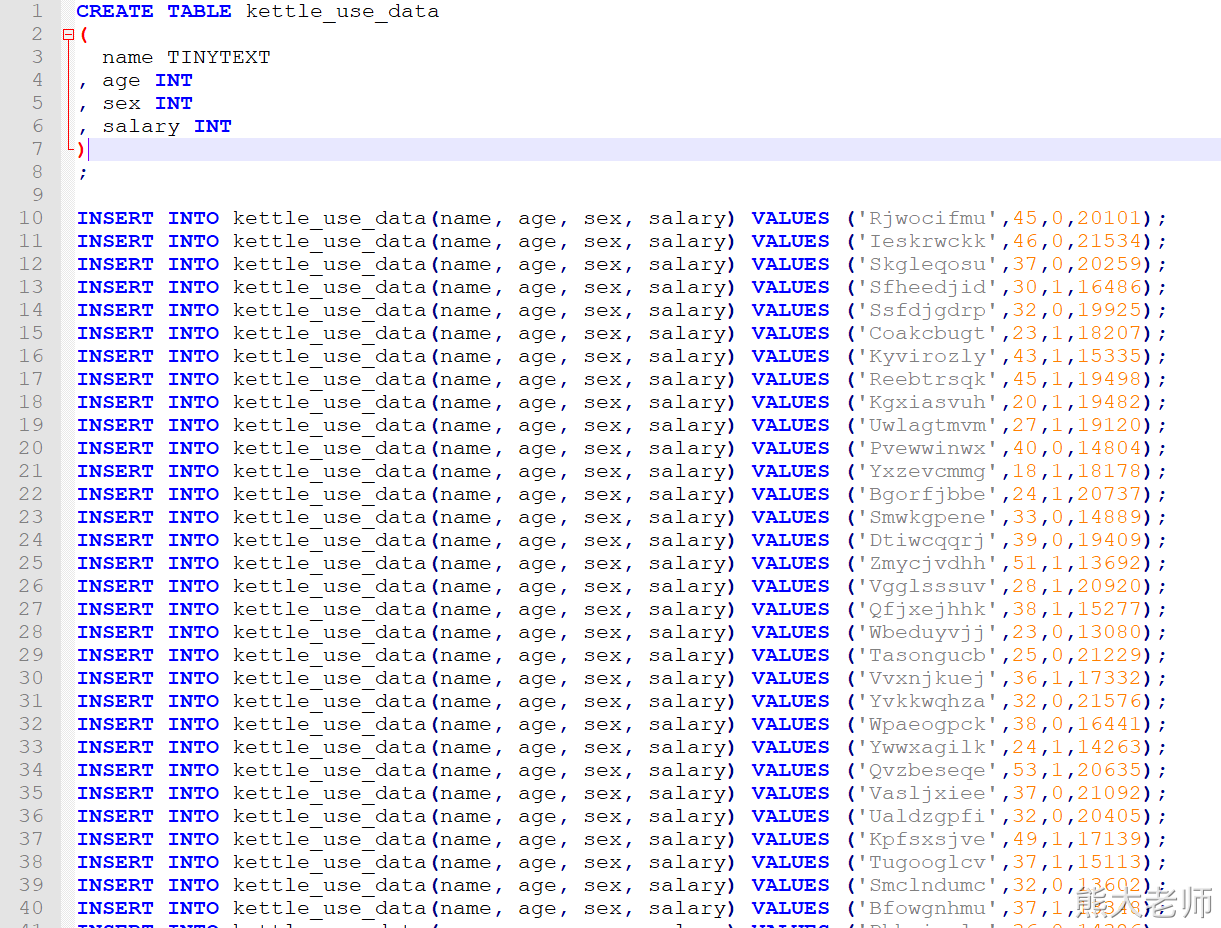Screen dimensions: 1221x928
Task: Click the name value 'Kyvirozly'
Action: (927, 357)
